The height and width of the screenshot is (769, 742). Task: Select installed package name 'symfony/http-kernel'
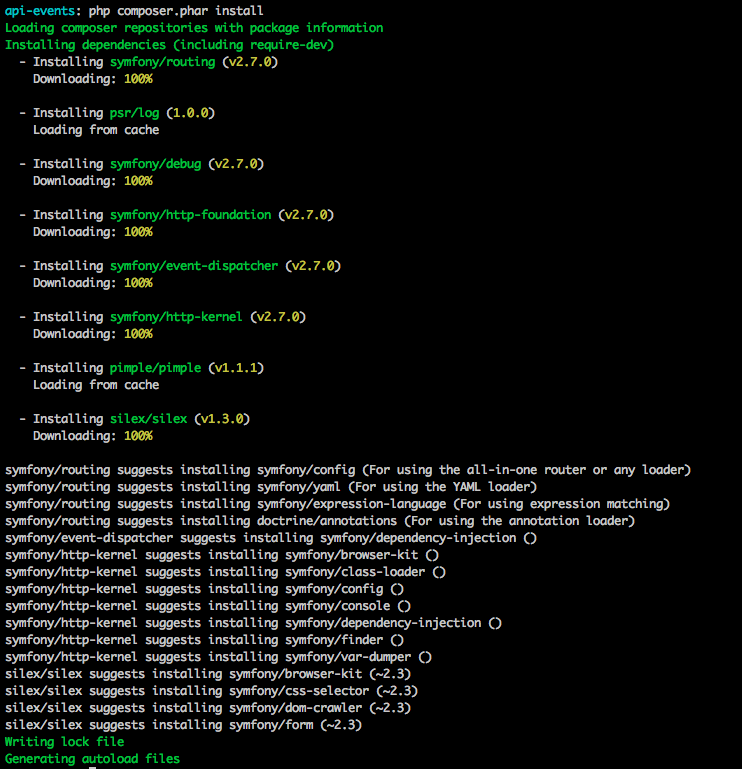pos(176,317)
